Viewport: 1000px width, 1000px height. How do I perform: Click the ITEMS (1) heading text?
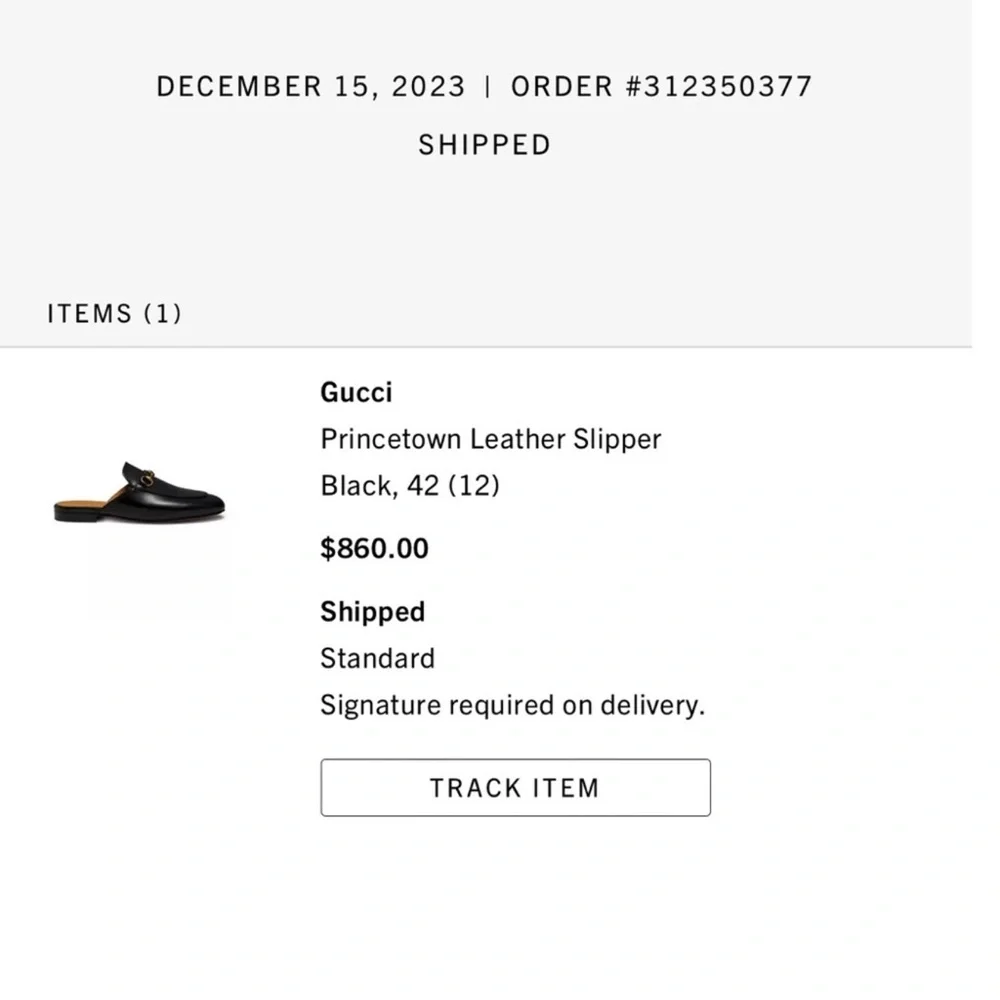pos(114,313)
